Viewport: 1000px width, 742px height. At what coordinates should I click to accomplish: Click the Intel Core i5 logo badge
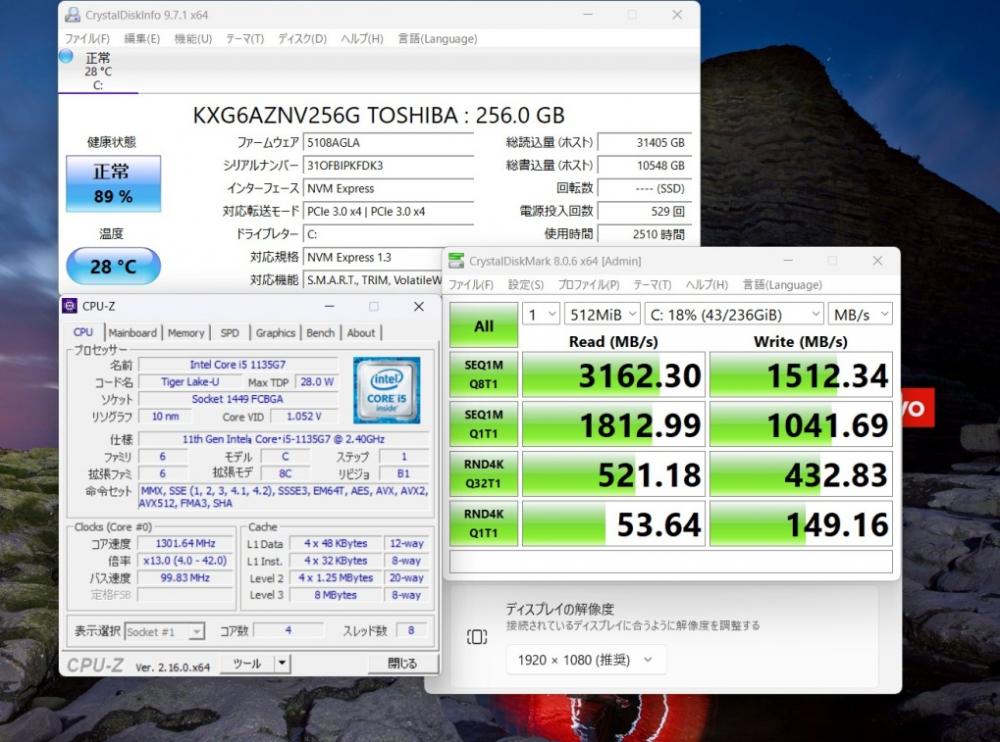click(x=386, y=390)
